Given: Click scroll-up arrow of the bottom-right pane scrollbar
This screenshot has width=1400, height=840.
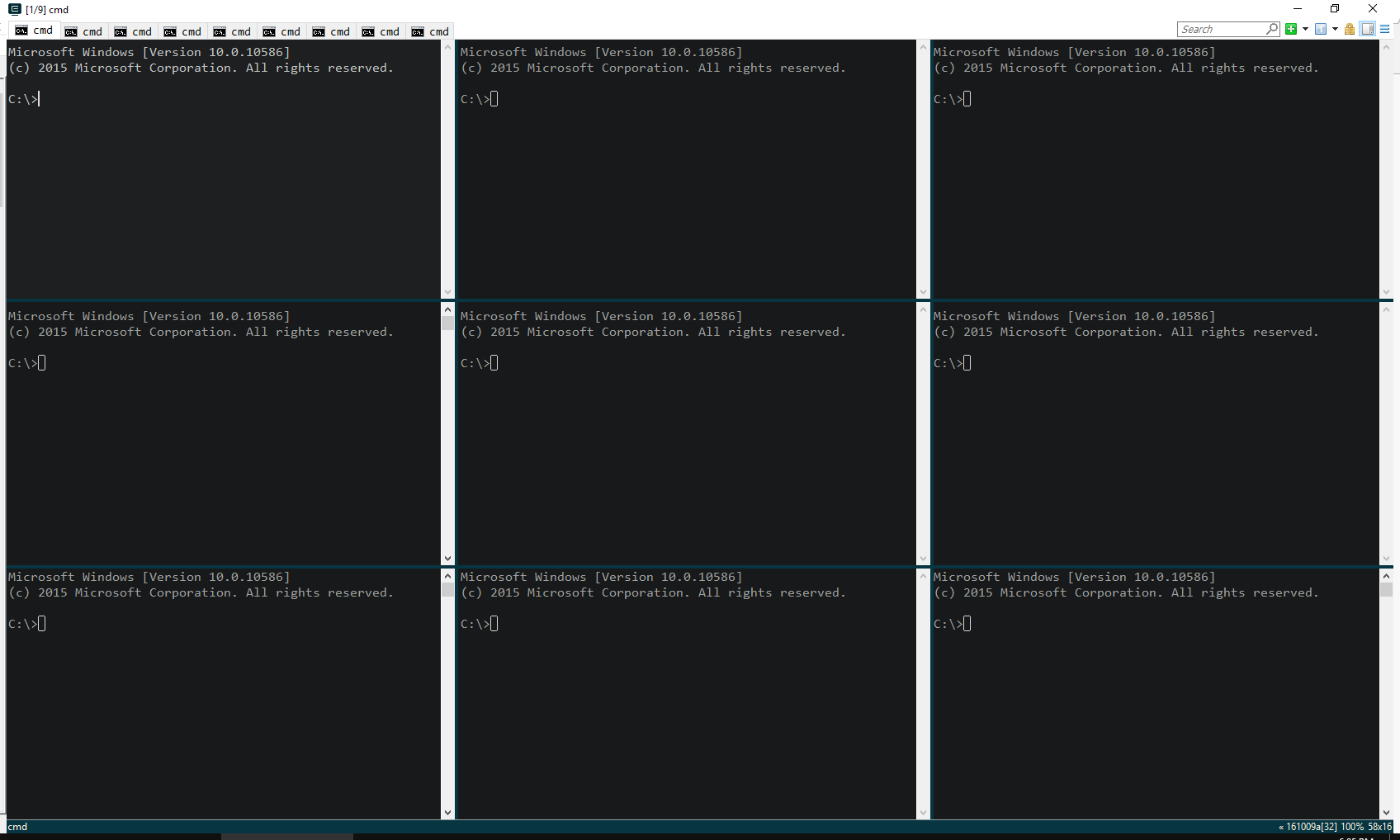Looking at the screenshot, I should pyautogui.click(x=1386, y=575).
